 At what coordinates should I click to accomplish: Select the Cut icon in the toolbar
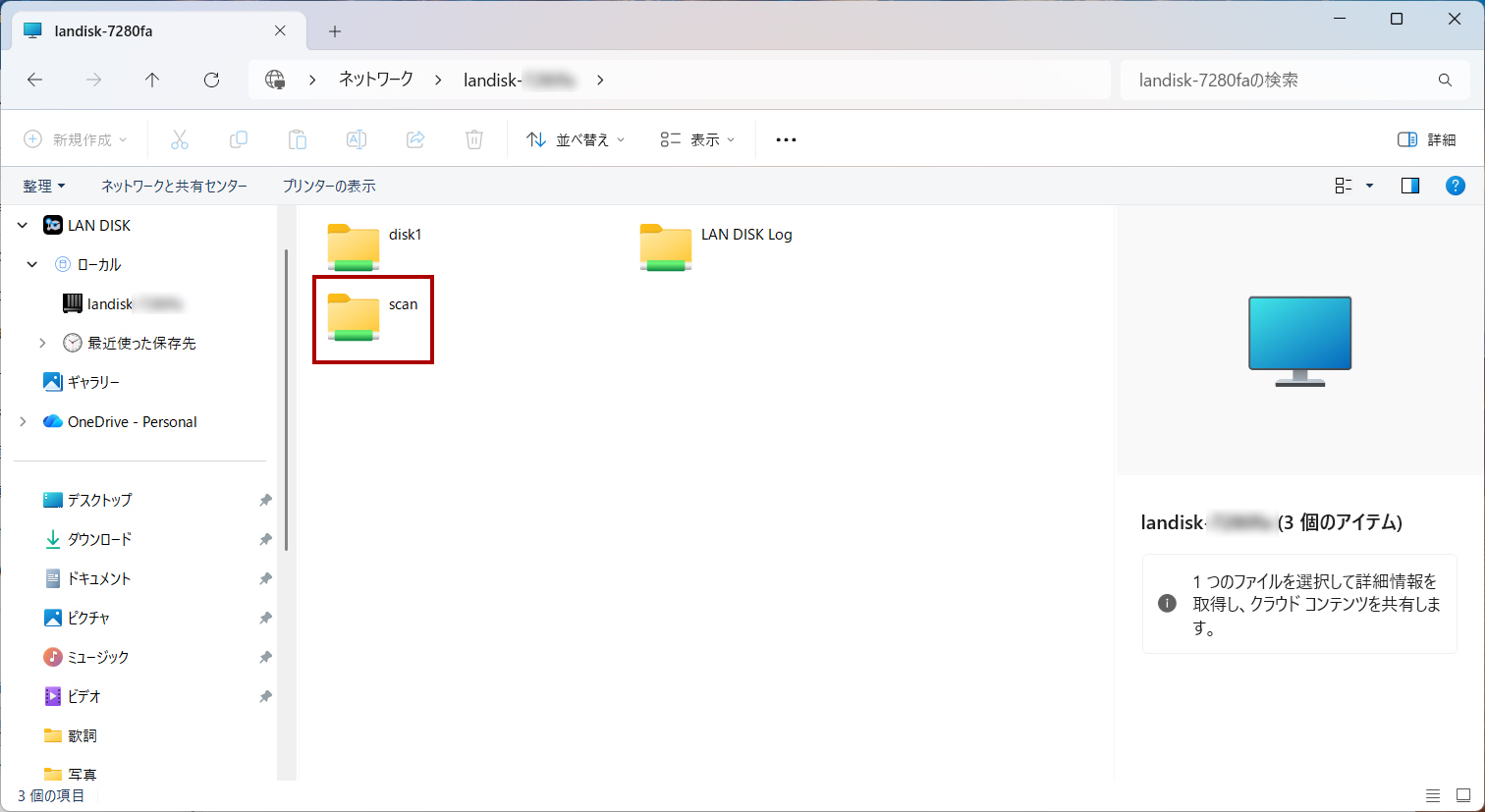point(179,138)
